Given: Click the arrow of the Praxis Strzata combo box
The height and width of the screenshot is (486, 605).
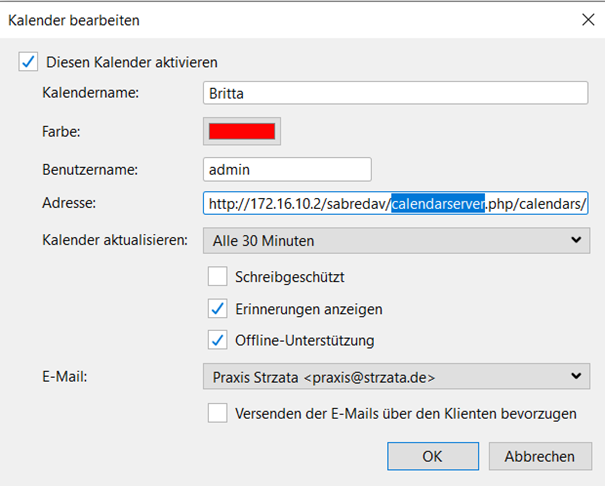Looking at the screenshot, I should 574,377.
